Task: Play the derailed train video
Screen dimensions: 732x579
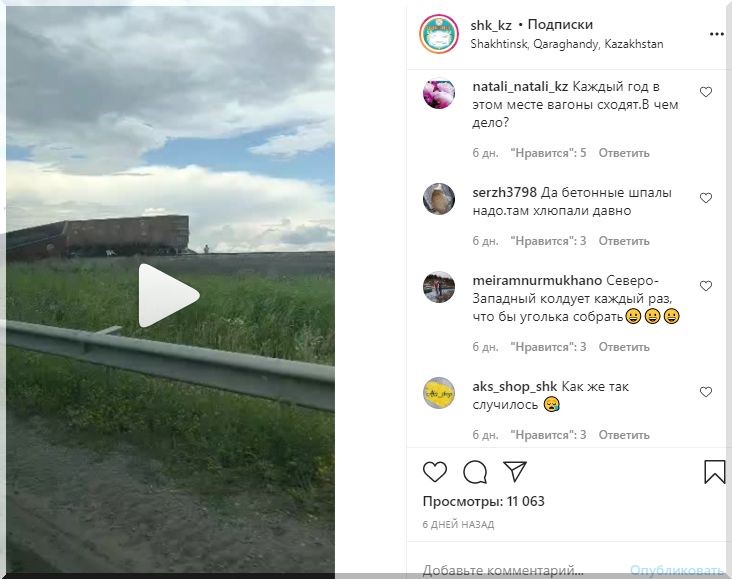Action: [169, 296]
